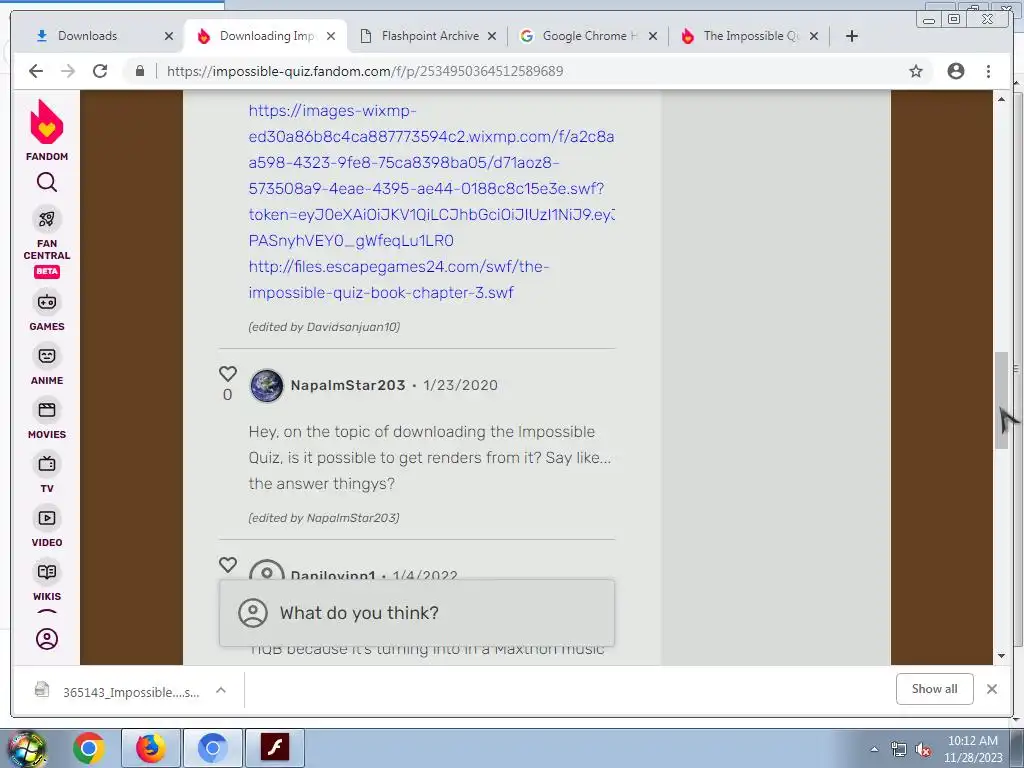Screen dimensions: 1024x768
Task: Open Fan Central rocket icon
Action: click(46, 219)
